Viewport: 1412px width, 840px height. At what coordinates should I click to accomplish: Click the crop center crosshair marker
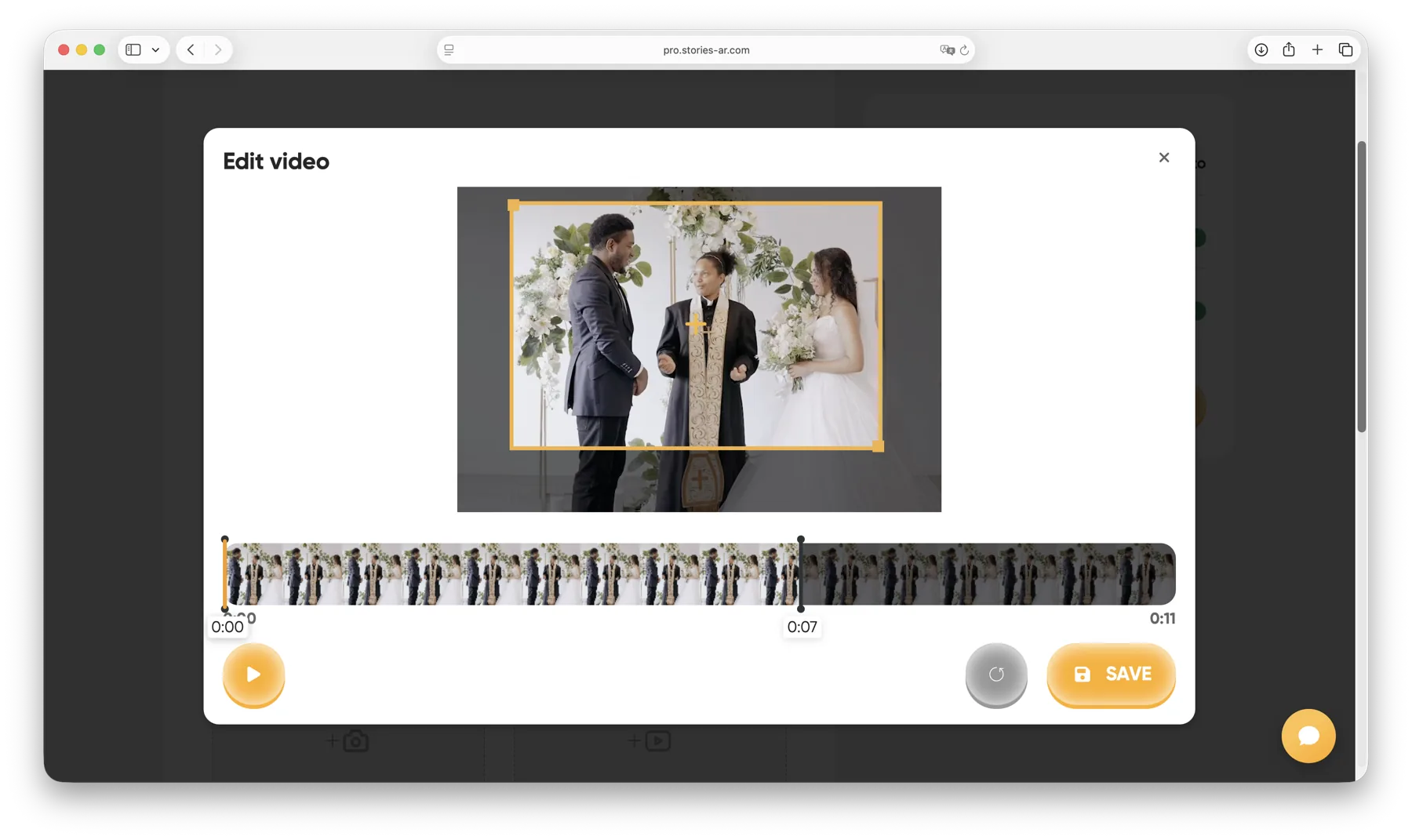click(x=695, y=324)
